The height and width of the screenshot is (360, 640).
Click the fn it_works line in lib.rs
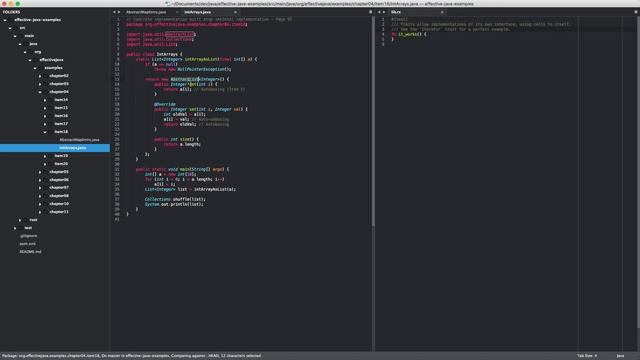pos(409,34)
